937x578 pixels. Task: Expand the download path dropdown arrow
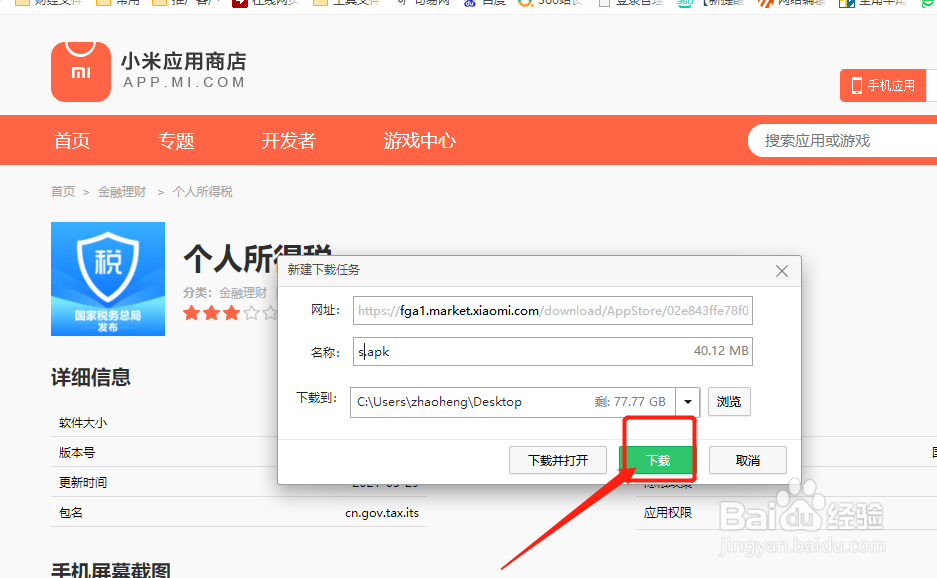point(688,402)
